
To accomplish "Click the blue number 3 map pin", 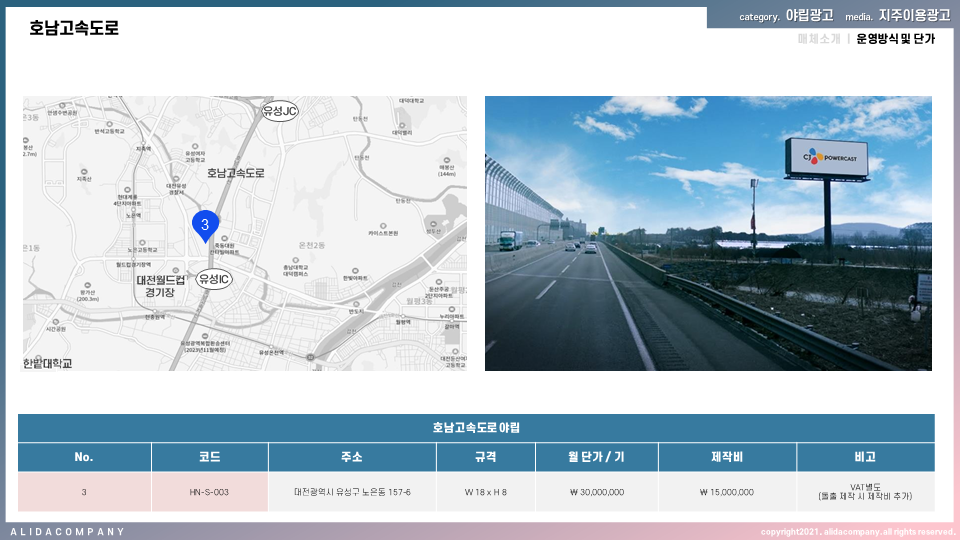I will [x=205, y=225].
